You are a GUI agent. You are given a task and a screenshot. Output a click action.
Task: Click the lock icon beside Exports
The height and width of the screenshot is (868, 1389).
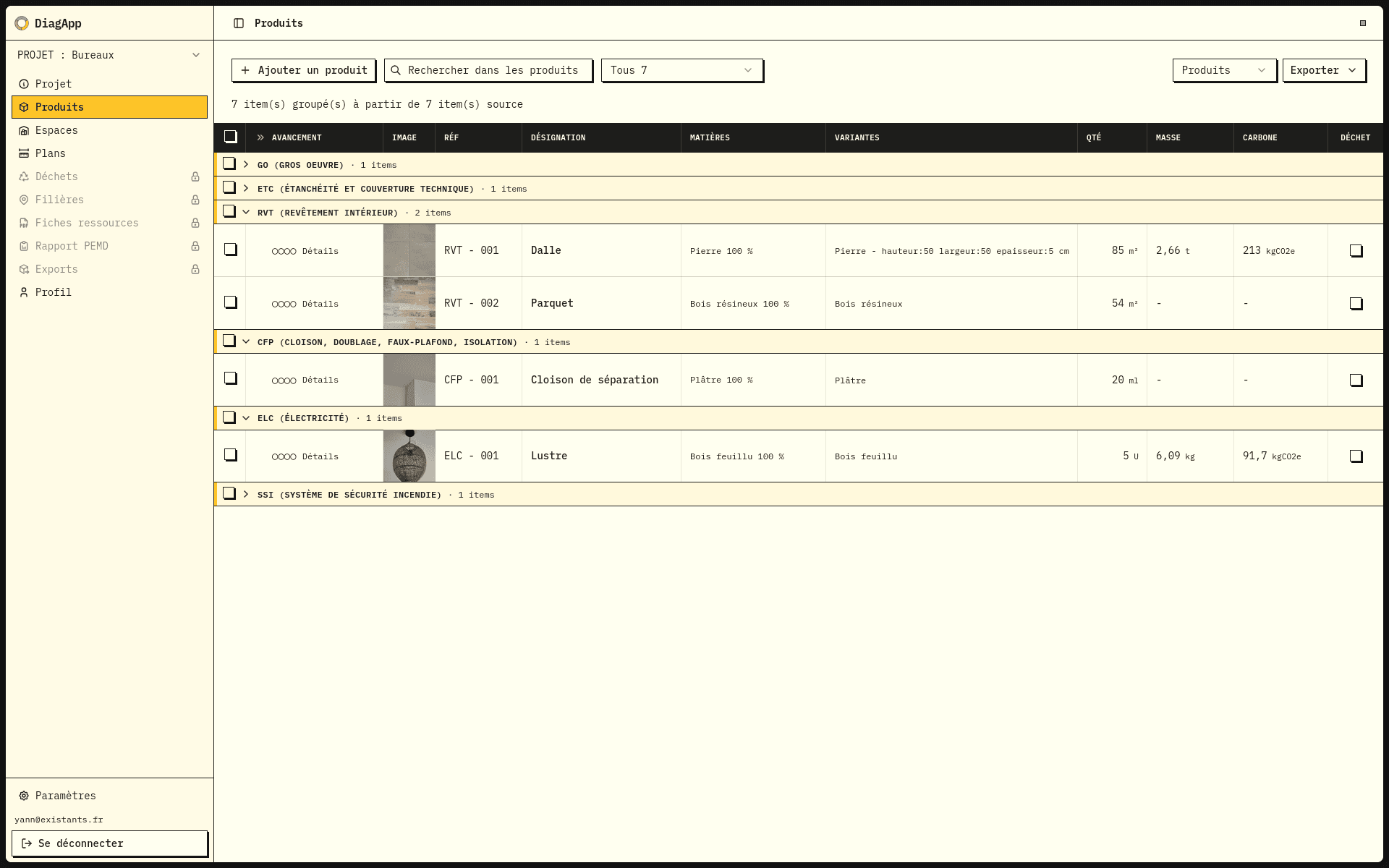click(x=195, y=269)
